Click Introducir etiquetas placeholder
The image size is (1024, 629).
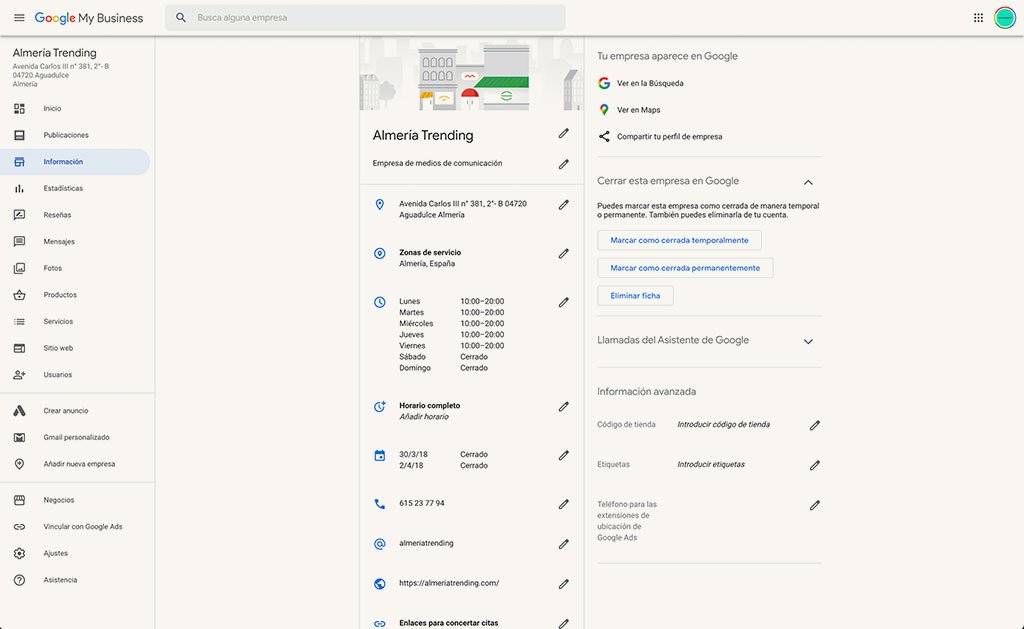[711, 464]
